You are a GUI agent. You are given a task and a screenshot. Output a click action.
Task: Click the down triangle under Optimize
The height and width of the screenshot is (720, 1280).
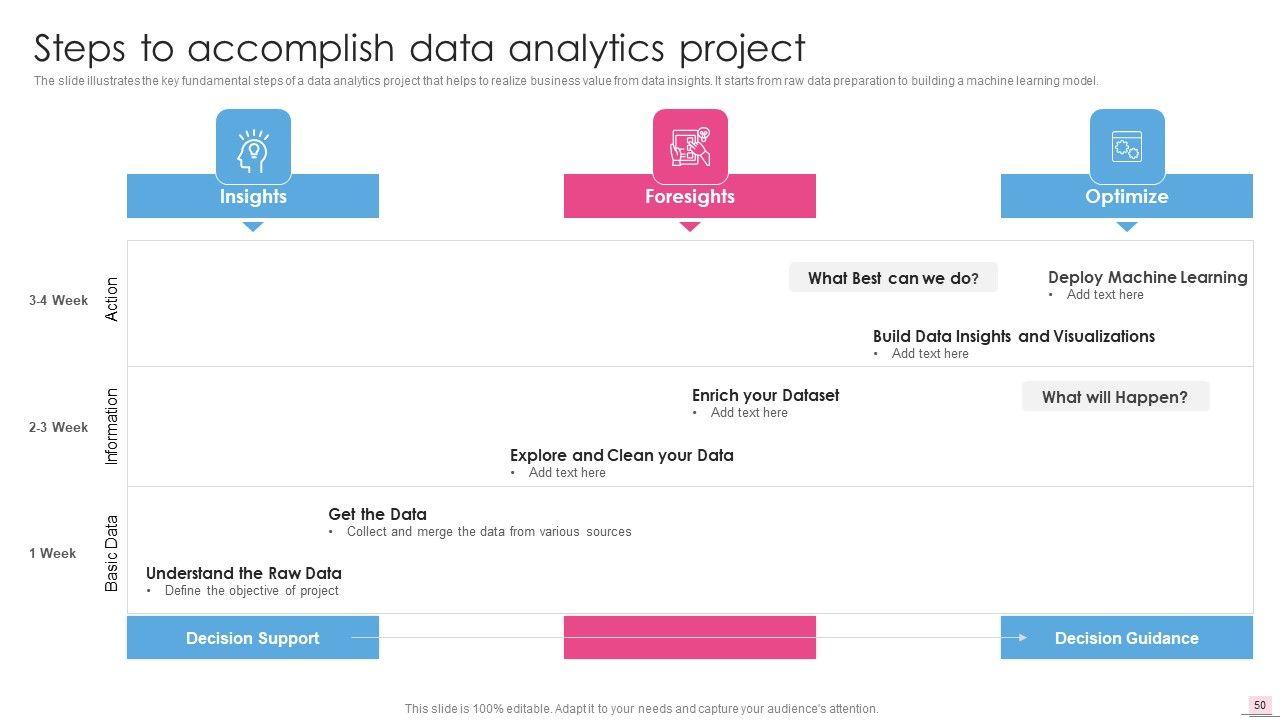(x=1127, y=227)
